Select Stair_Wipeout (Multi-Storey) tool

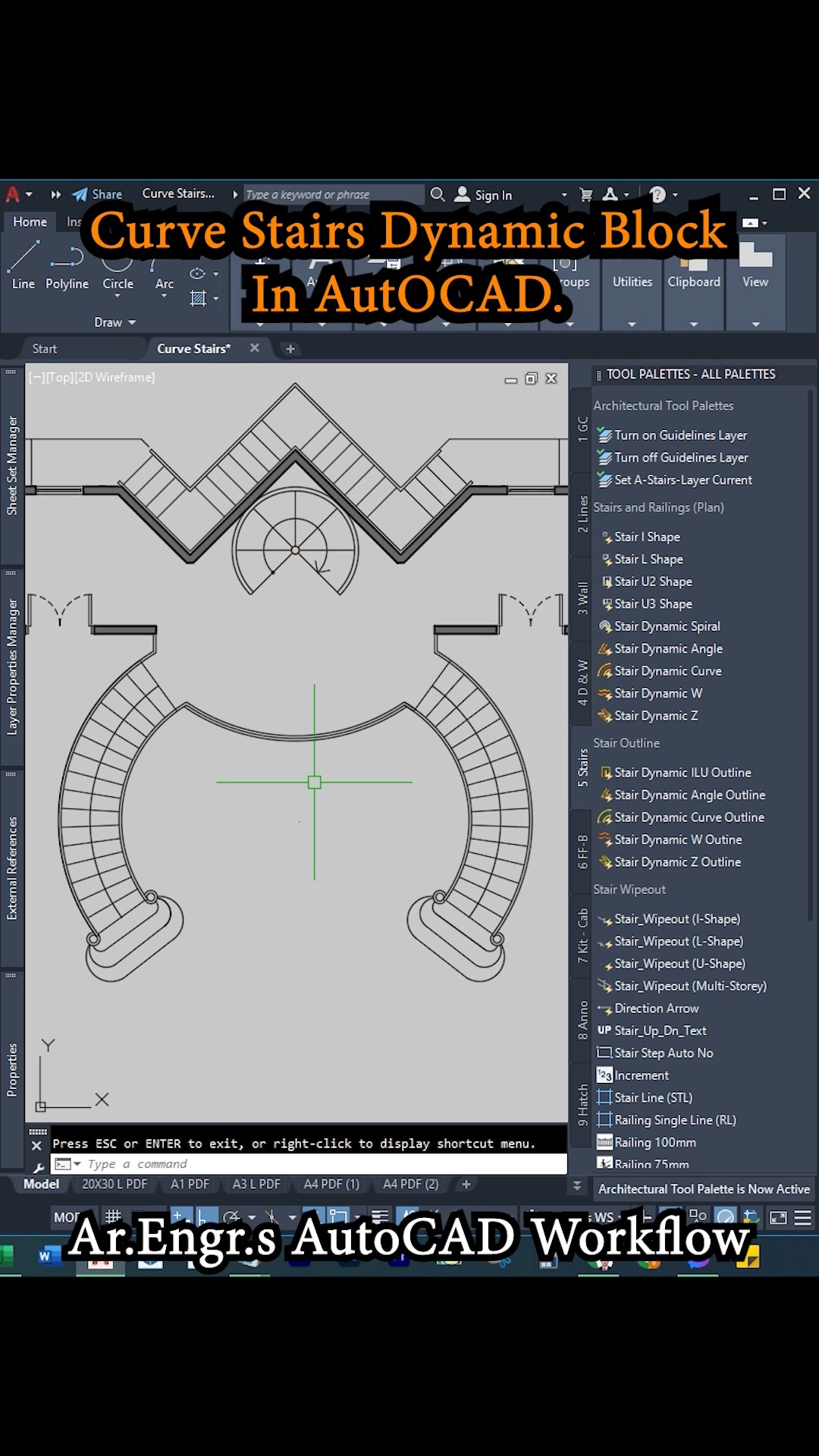pos(682,986)
